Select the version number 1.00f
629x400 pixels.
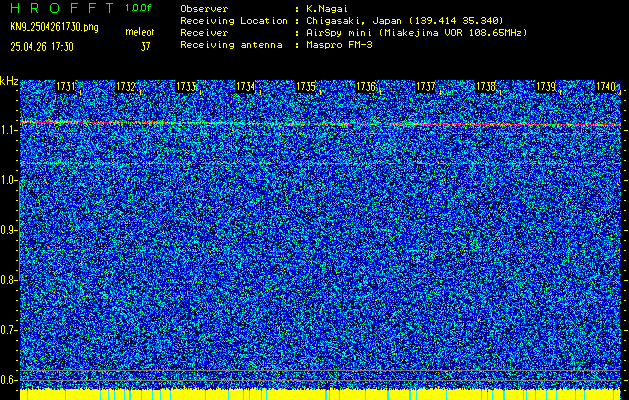tap(138, 8)
